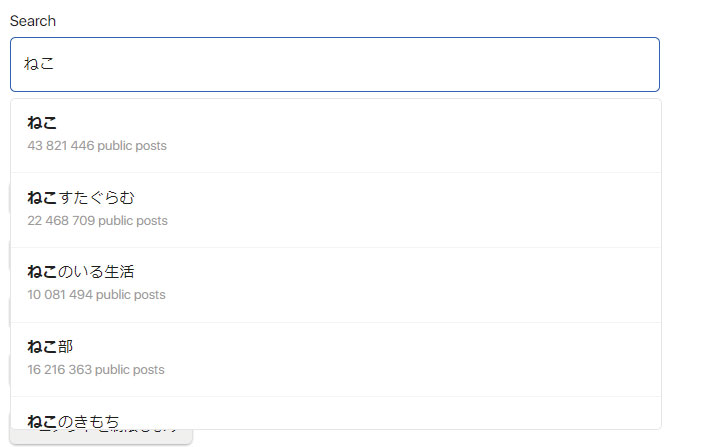The width and height of the screenshot is (726, 447).
Task: Click bold ねこ prefix of ねこのいる生活
Action: [43, 272]
